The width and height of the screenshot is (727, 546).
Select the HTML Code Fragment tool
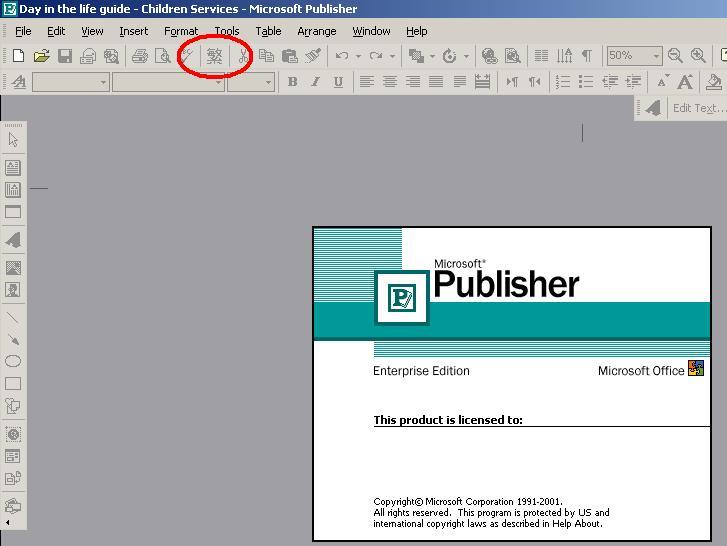[x=13, y=478]
